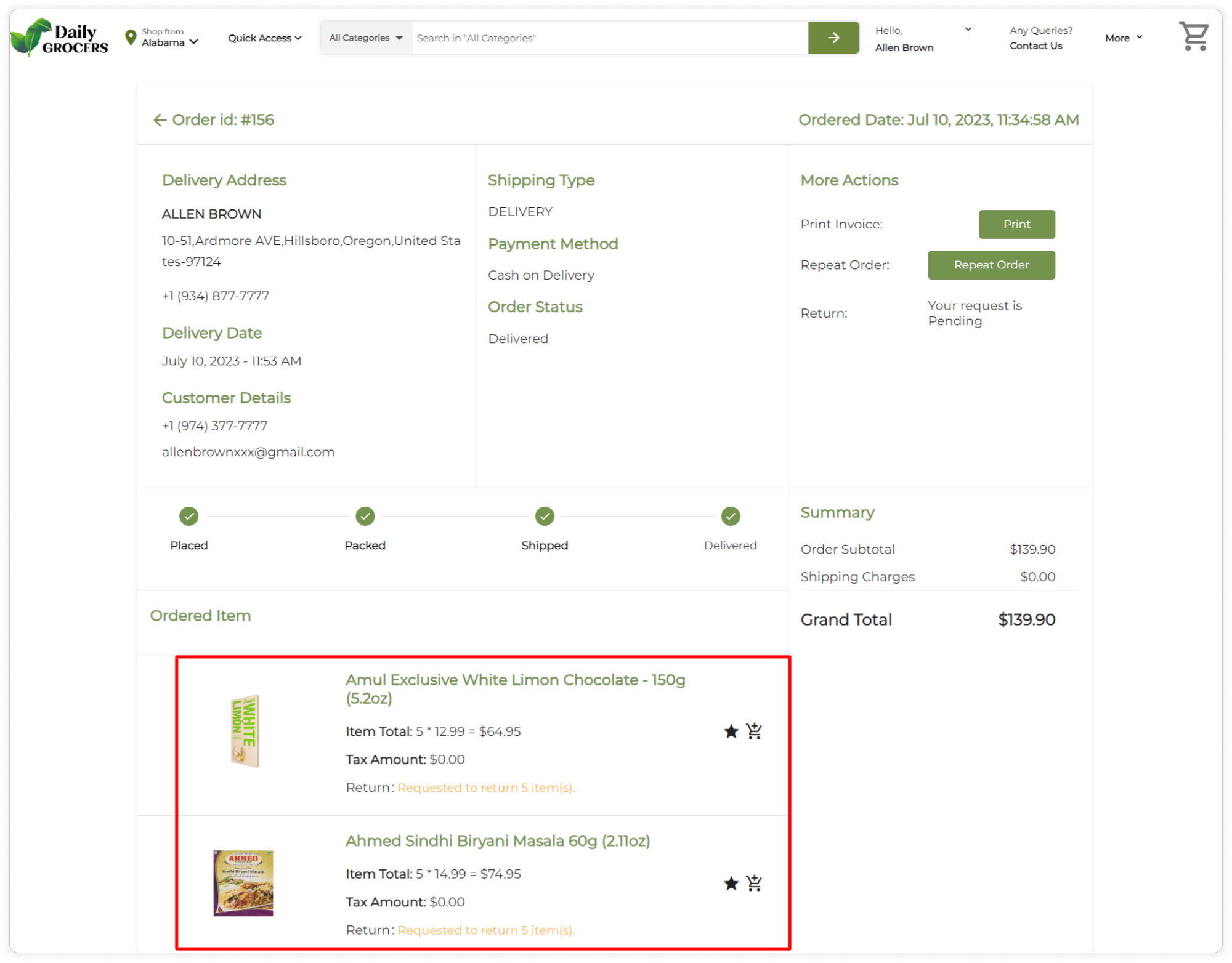Click the Placed status checkmark

188,516
